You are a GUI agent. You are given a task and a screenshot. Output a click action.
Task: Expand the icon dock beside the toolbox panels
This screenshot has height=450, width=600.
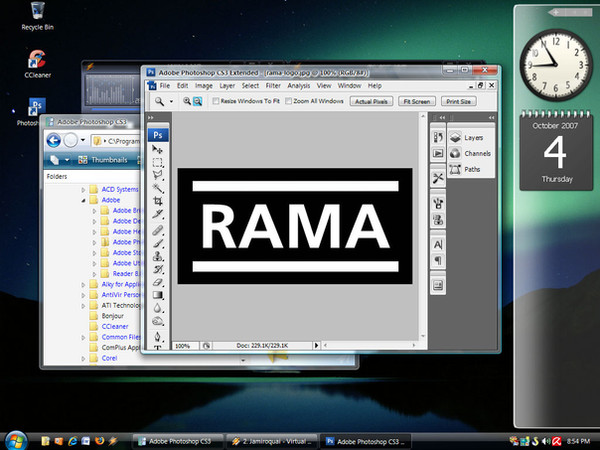[442, 117]
